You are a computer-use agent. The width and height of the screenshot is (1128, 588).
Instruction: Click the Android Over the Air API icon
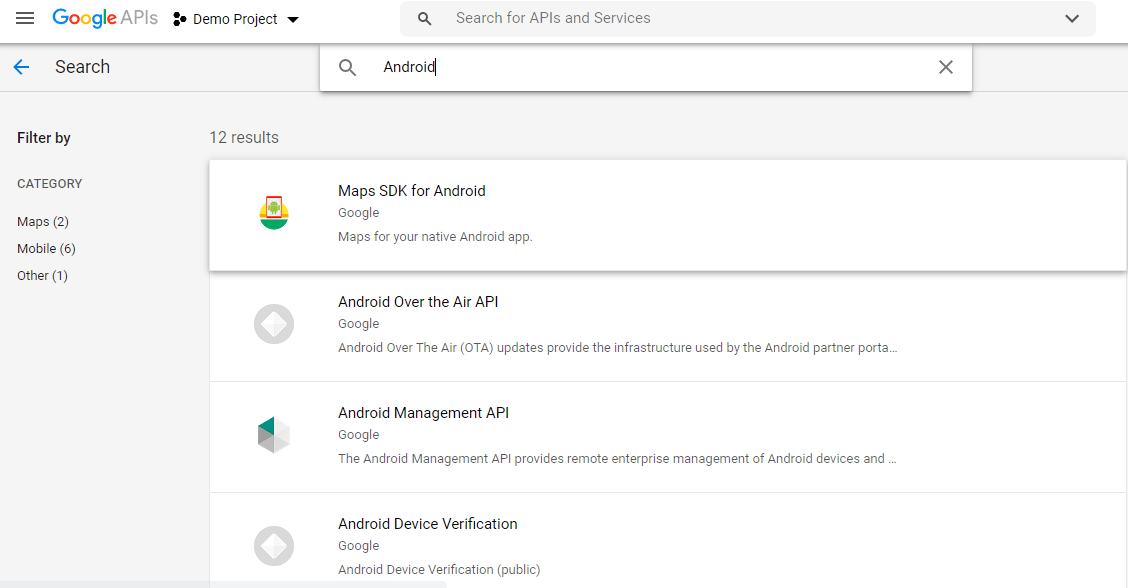click(273, 324)
